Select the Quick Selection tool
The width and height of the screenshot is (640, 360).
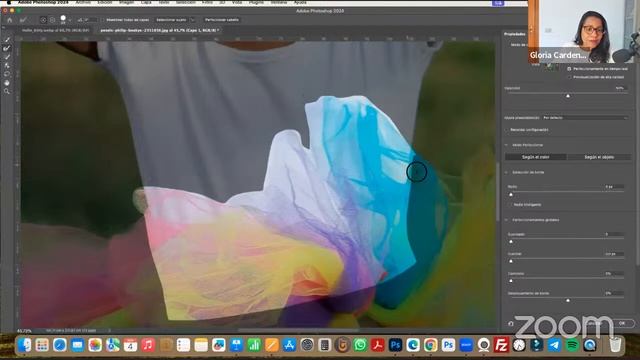pos(7,40)
